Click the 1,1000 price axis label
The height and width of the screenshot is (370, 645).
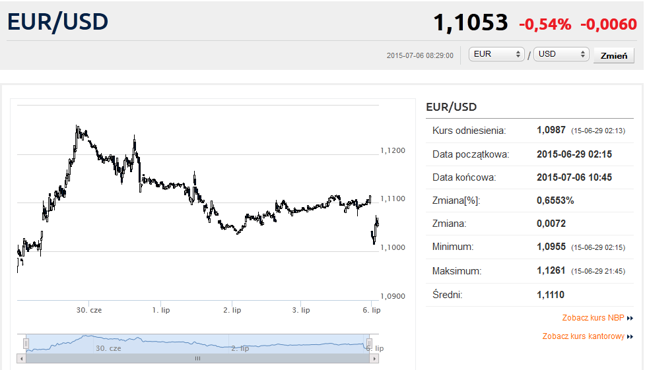click(393, 247)
